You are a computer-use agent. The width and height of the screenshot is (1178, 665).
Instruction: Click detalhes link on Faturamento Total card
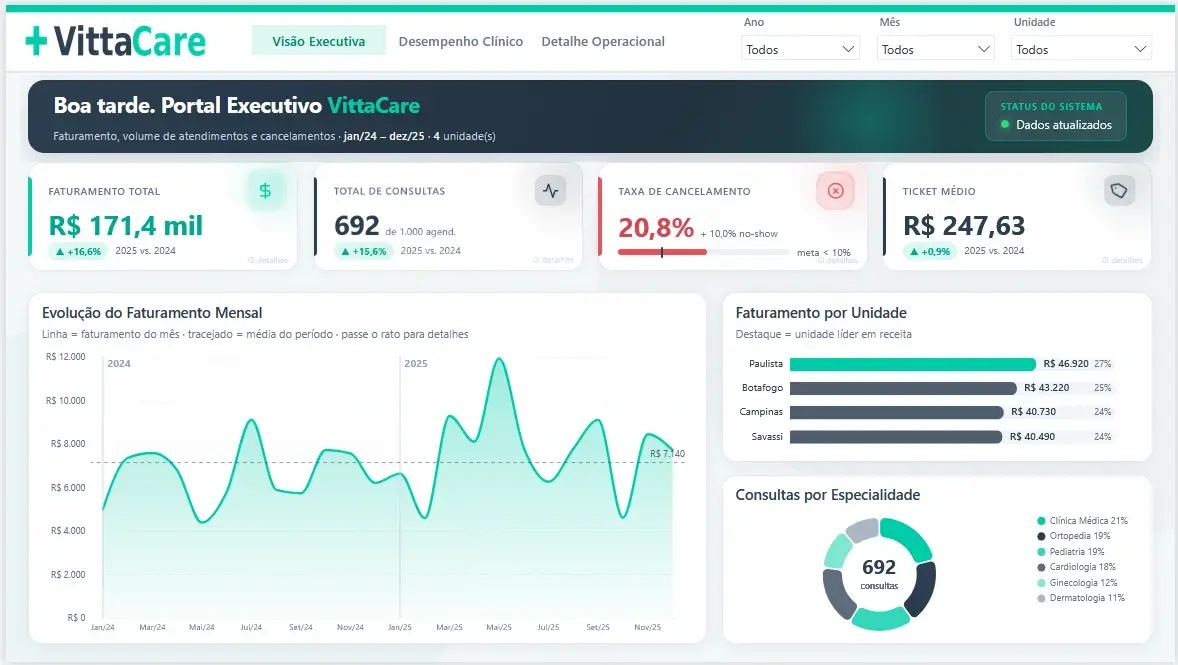coord(268,261)
